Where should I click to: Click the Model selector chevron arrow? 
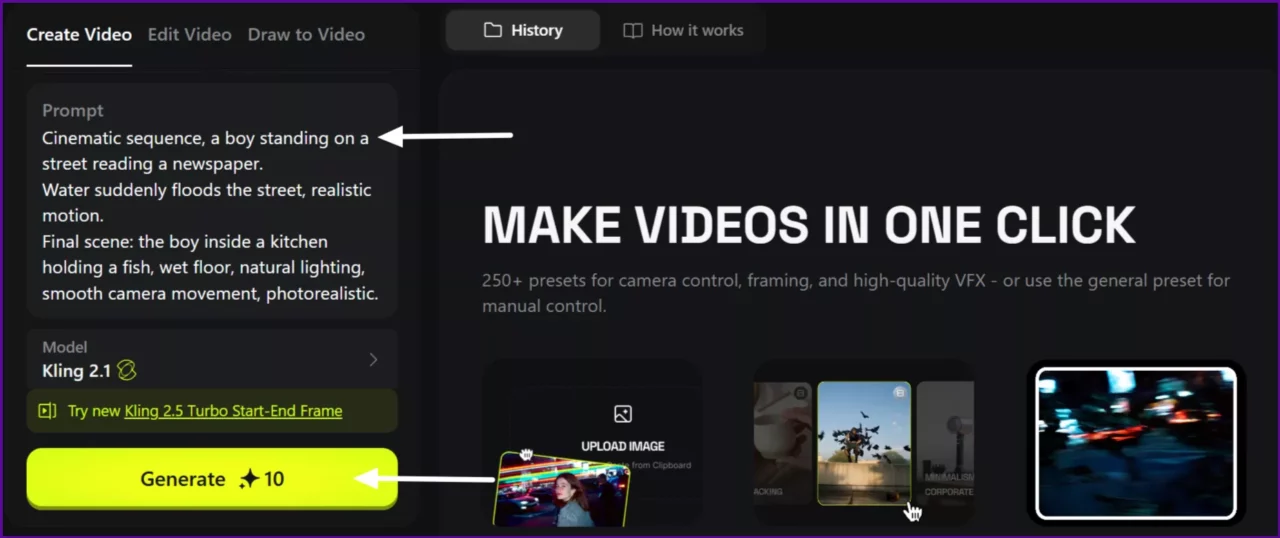pos(373,359)
